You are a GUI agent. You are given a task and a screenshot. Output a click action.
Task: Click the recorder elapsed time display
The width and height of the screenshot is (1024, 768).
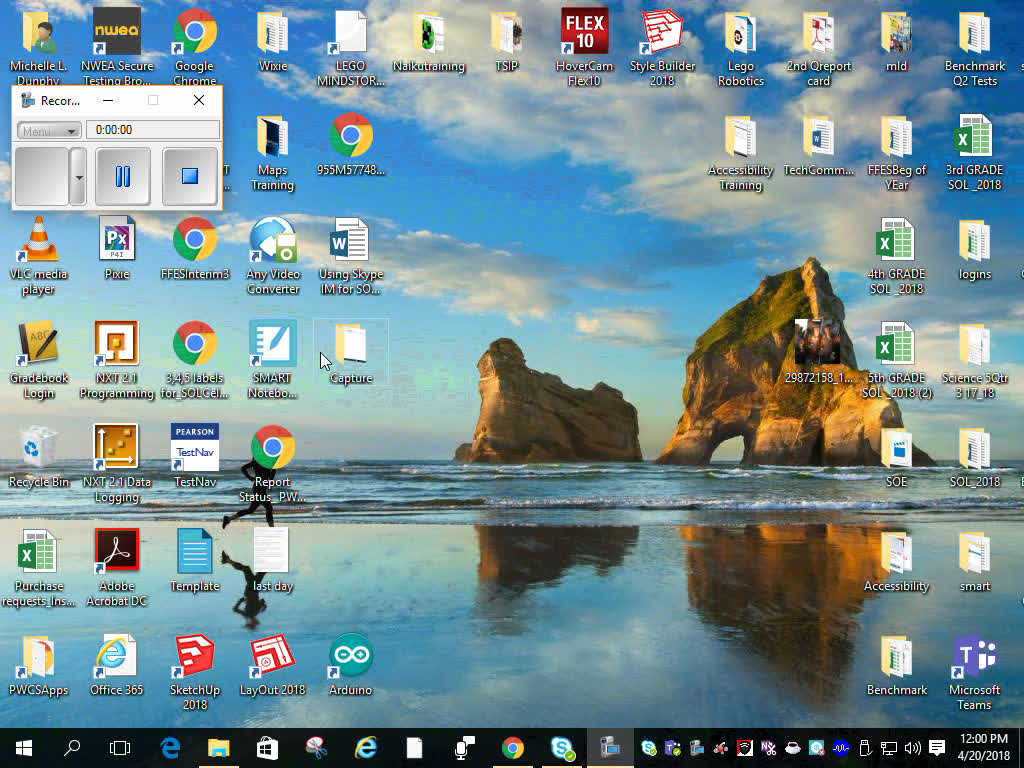point(152,130)
